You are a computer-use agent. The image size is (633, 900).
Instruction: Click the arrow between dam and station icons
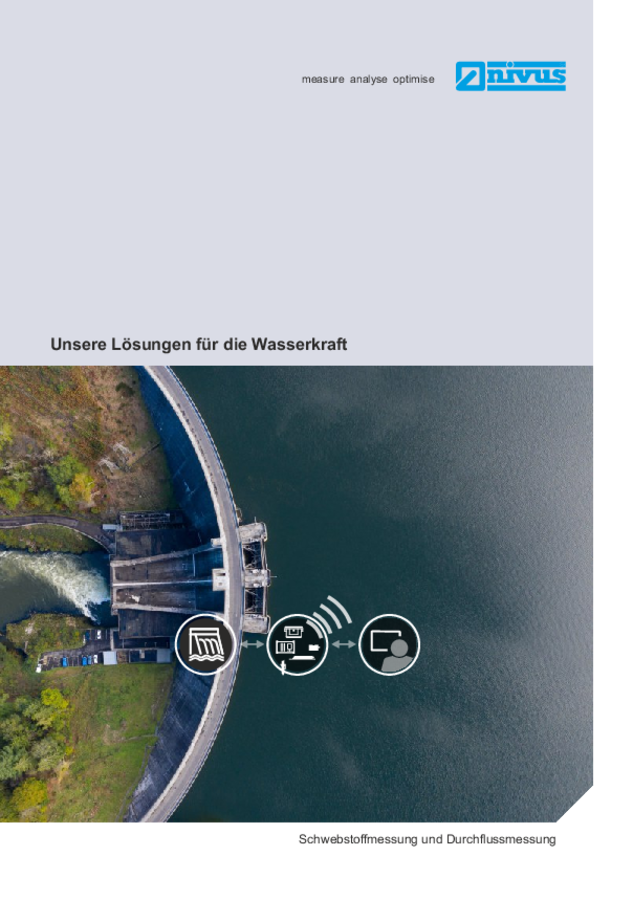[251, 645]
